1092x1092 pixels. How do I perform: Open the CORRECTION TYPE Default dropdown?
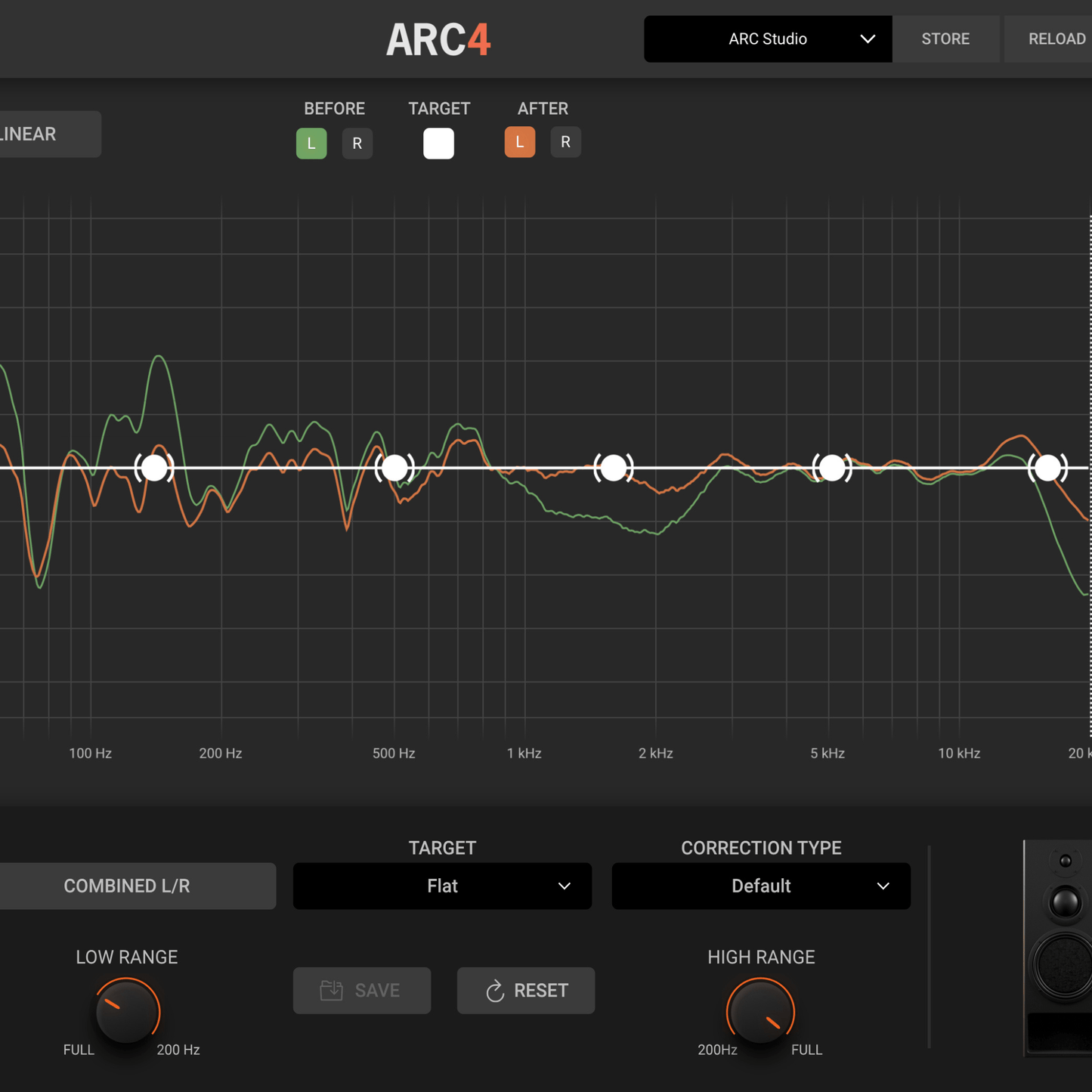coord(761,886)
